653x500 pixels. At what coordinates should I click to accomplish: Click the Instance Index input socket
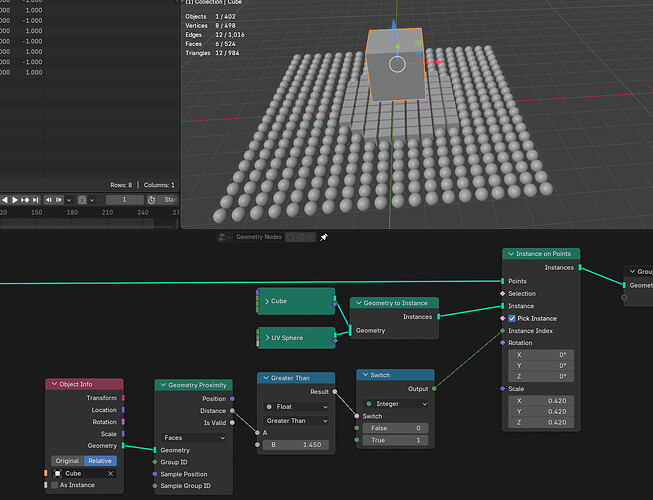coord(503,331)
